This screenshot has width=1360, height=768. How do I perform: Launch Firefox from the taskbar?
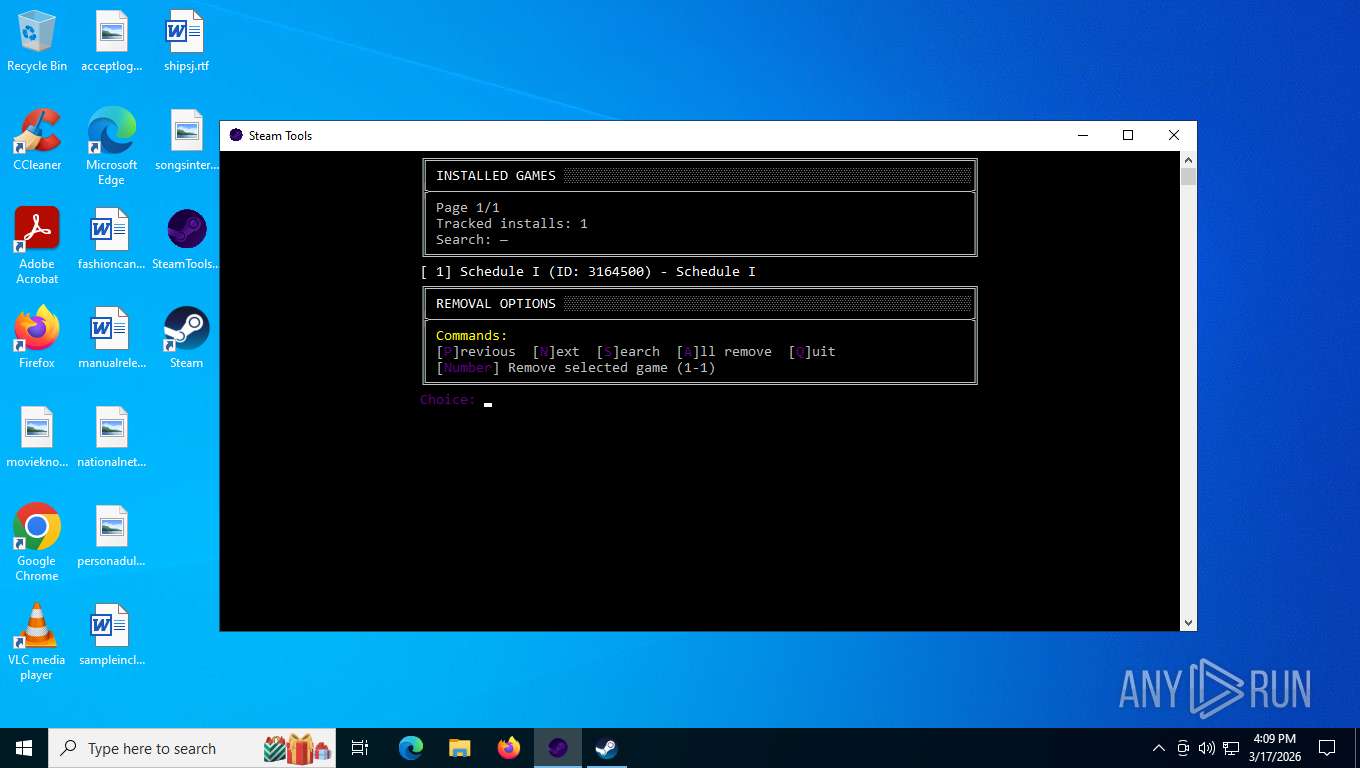509,748
